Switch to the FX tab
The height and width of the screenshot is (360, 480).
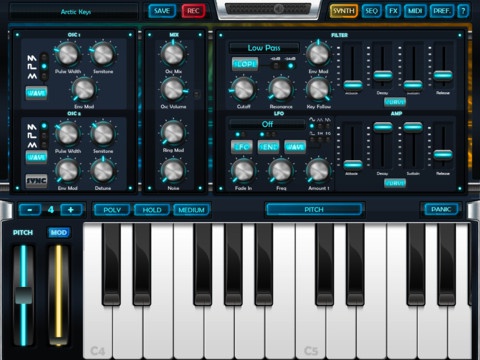393,11
